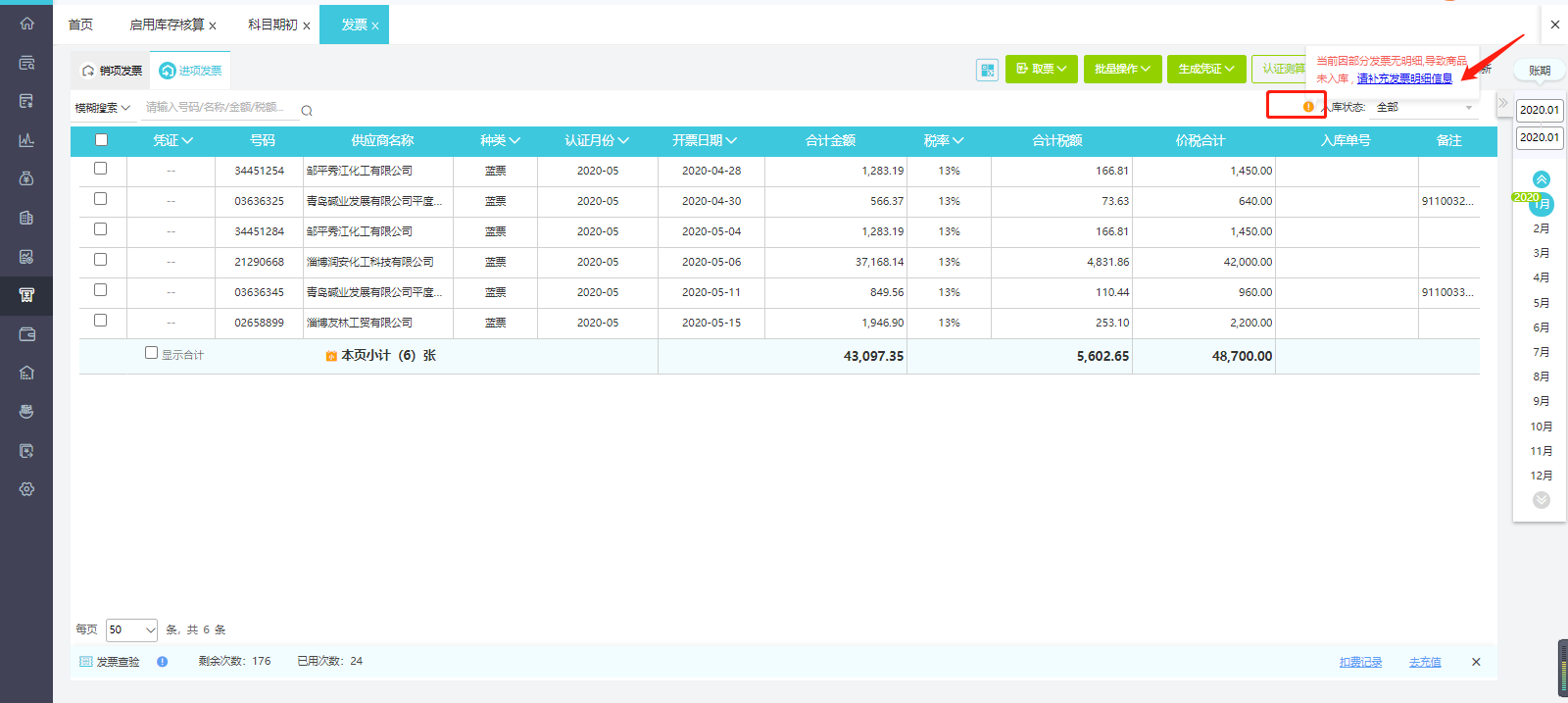Click the 去充值 link
The image size is (1568, 703).
1425,663
